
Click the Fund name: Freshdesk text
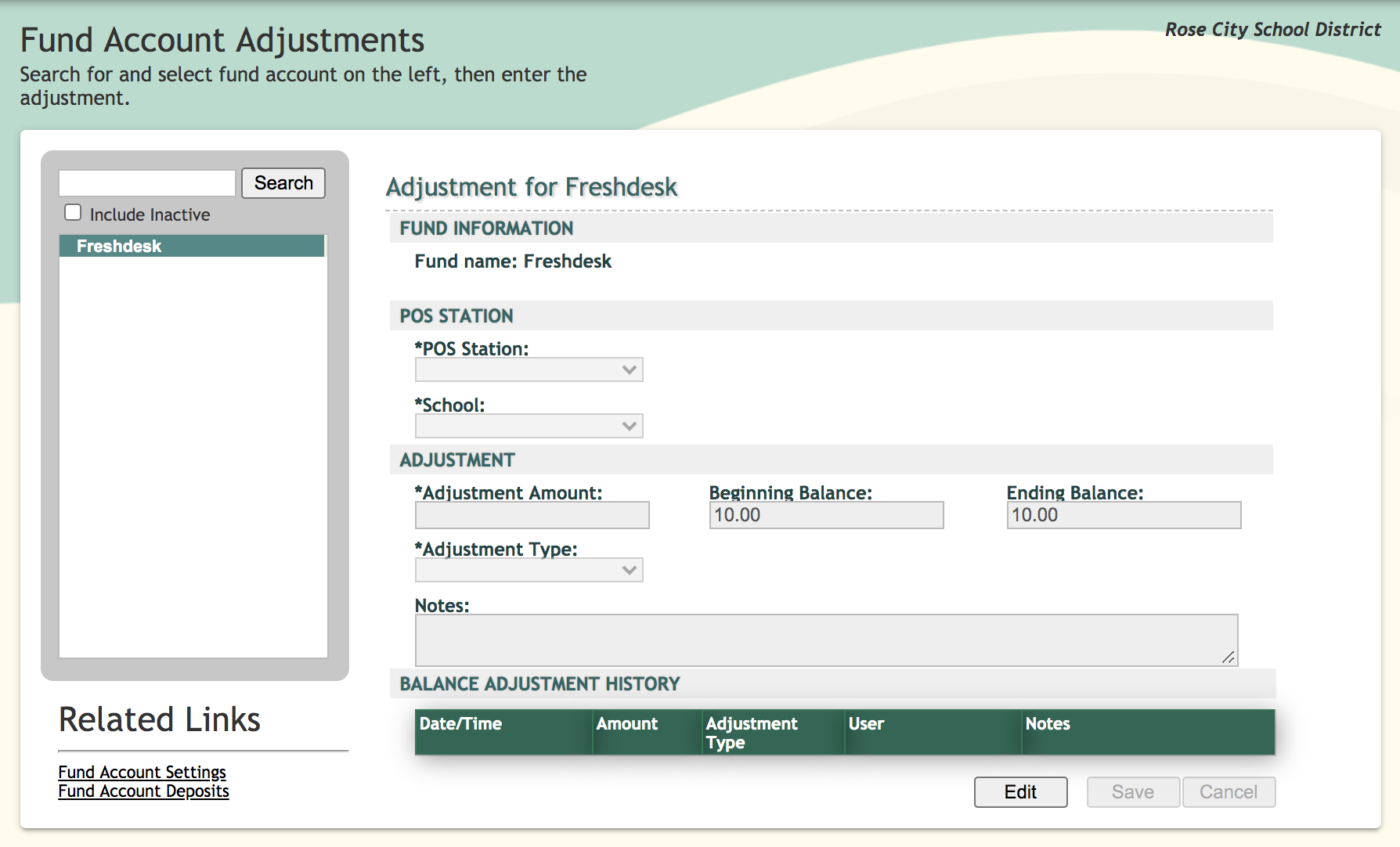coord(513,261)
